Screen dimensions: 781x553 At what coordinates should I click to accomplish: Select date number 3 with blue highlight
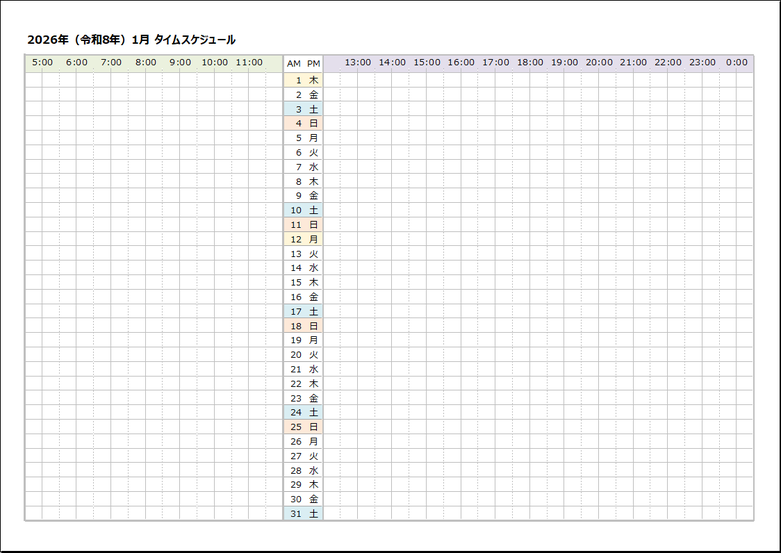pyautogui.click(x=297, y=109)
